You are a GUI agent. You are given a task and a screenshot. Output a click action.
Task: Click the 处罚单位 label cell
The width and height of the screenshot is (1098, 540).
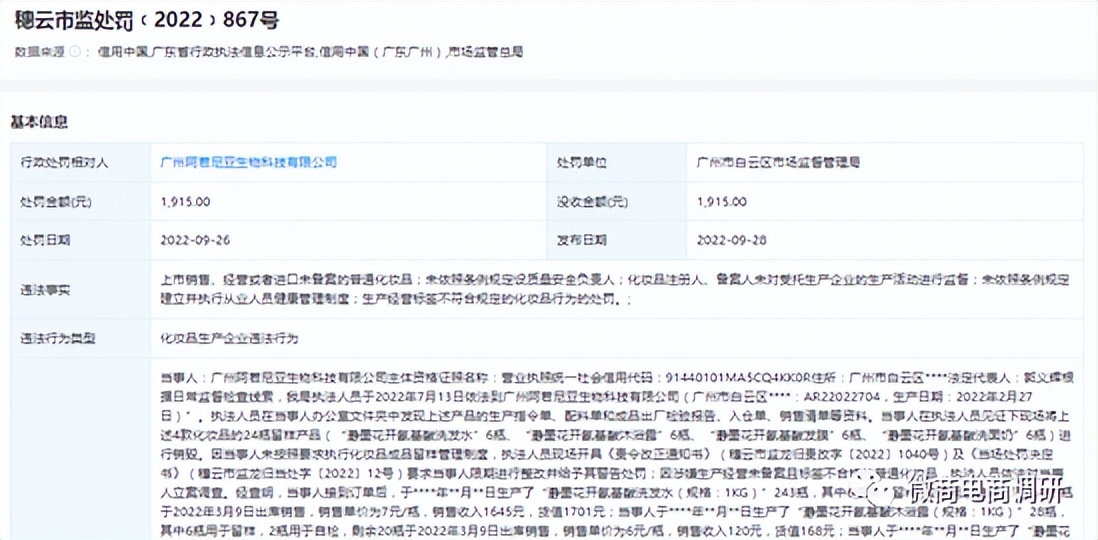[617, 162]
